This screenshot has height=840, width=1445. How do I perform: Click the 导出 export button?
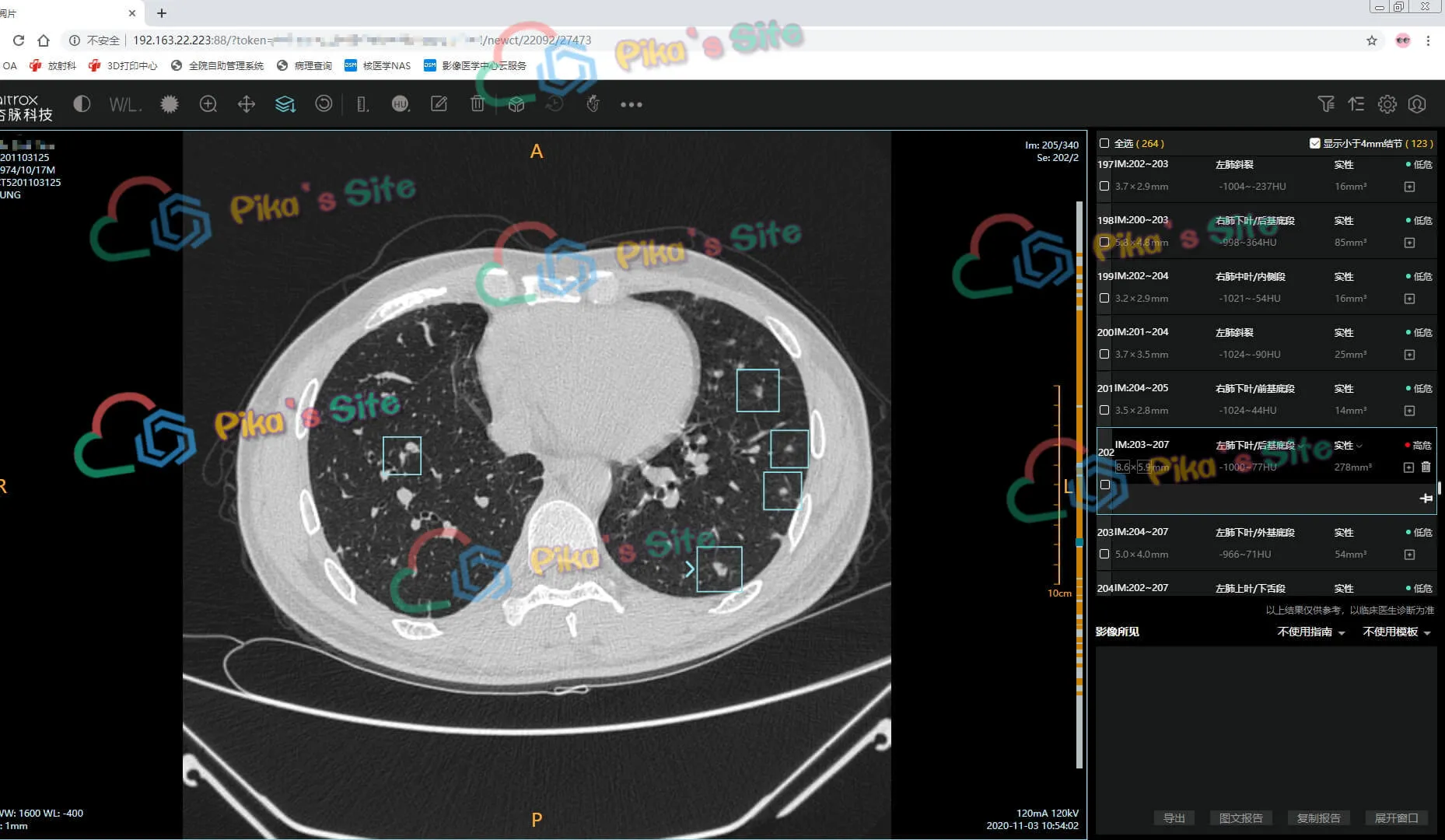tap(1174, 818)
